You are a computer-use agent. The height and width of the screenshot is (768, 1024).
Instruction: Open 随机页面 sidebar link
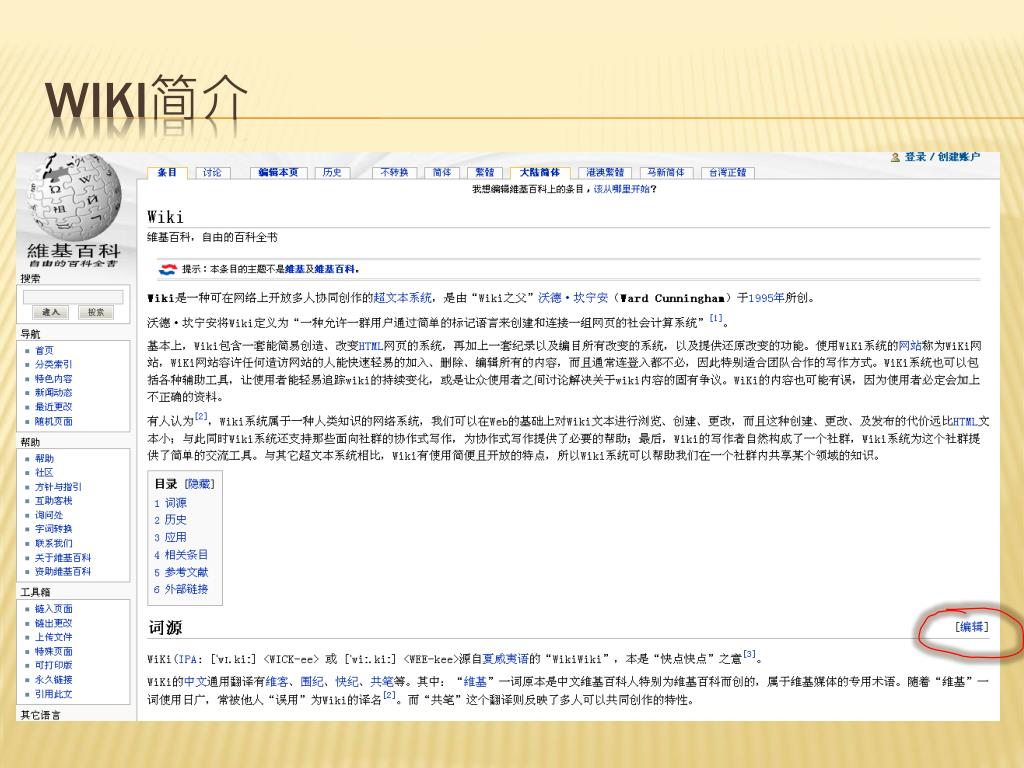(x=54, y=421)
